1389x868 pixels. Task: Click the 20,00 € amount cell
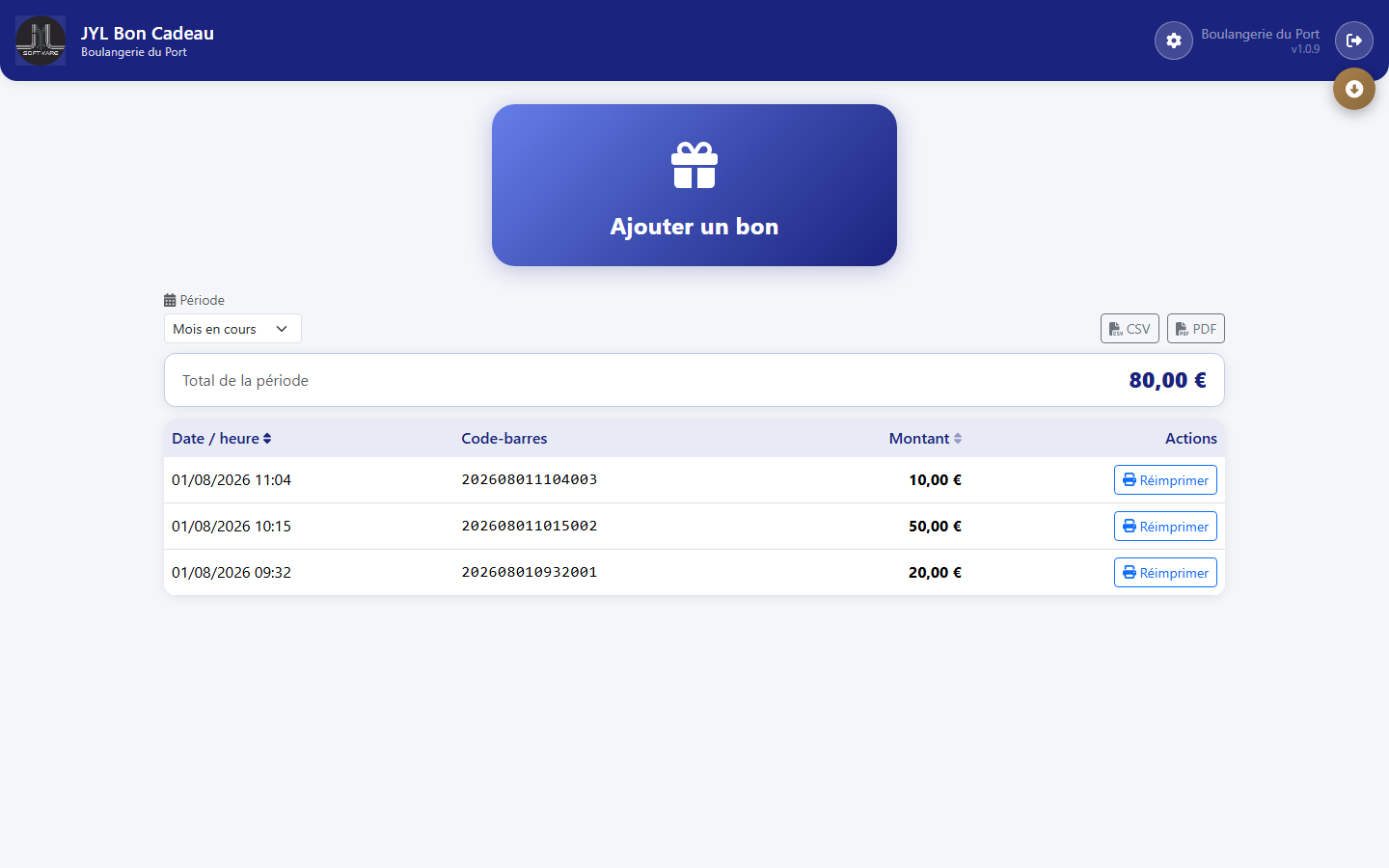[935, 572]
